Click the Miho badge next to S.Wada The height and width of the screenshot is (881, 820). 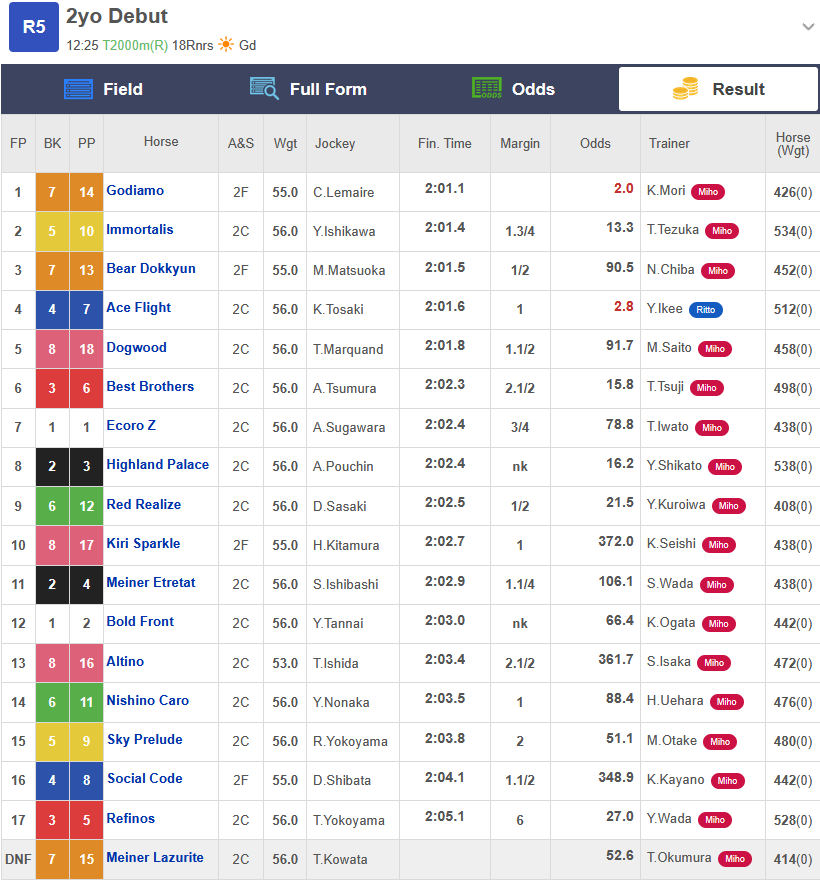pyautogui.click(x=717, y=585)
